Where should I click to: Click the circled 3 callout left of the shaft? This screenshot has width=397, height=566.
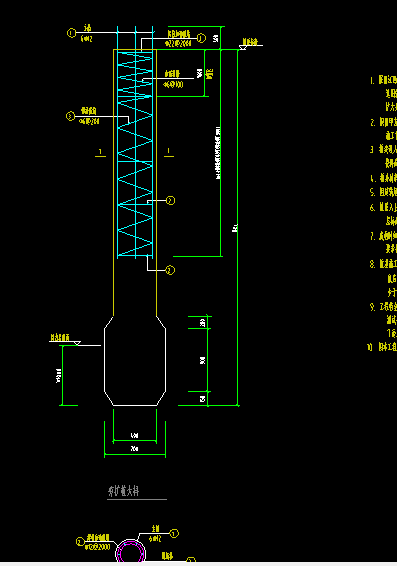click(70, 116)
